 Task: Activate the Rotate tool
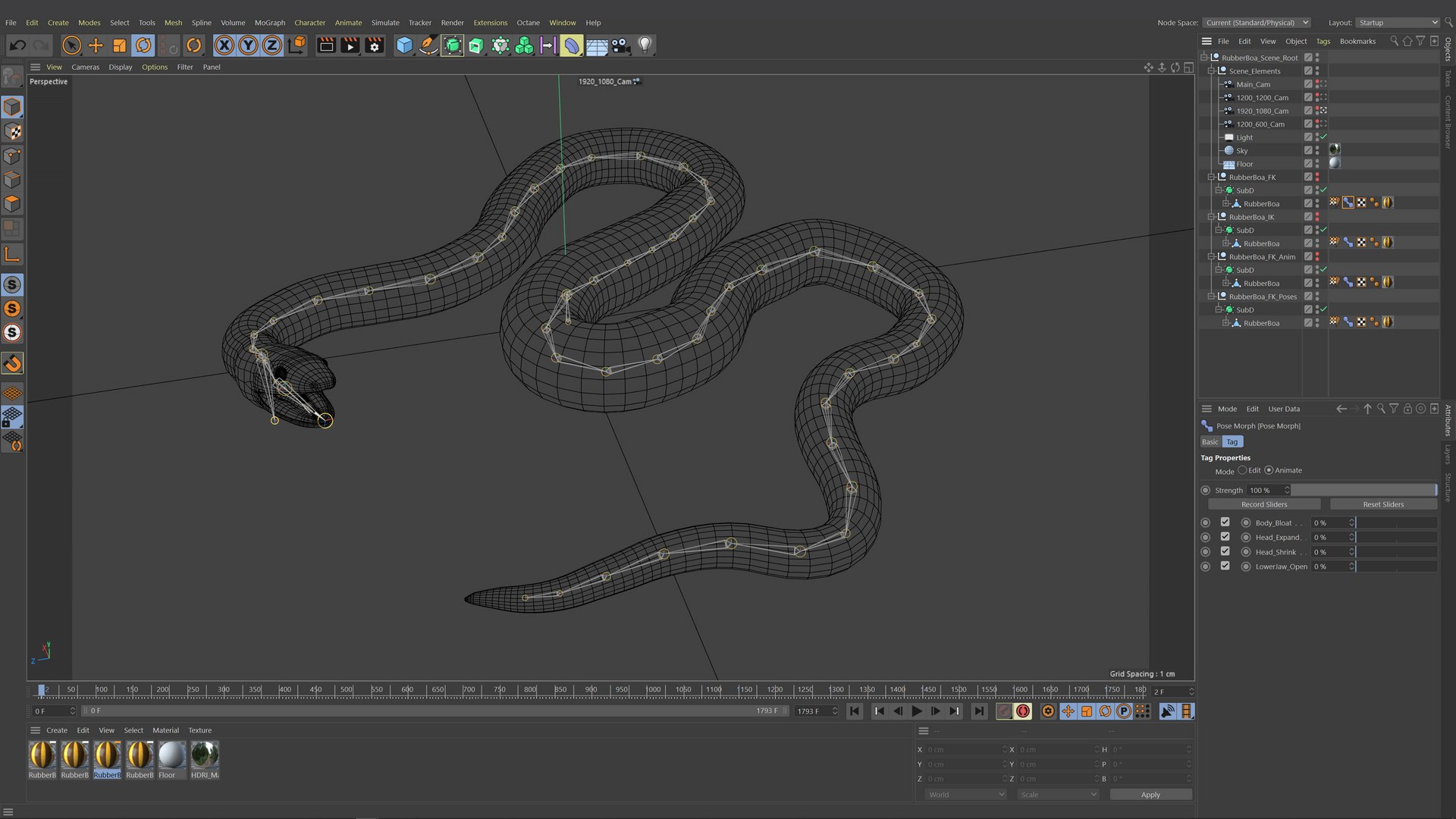[143, 45]
